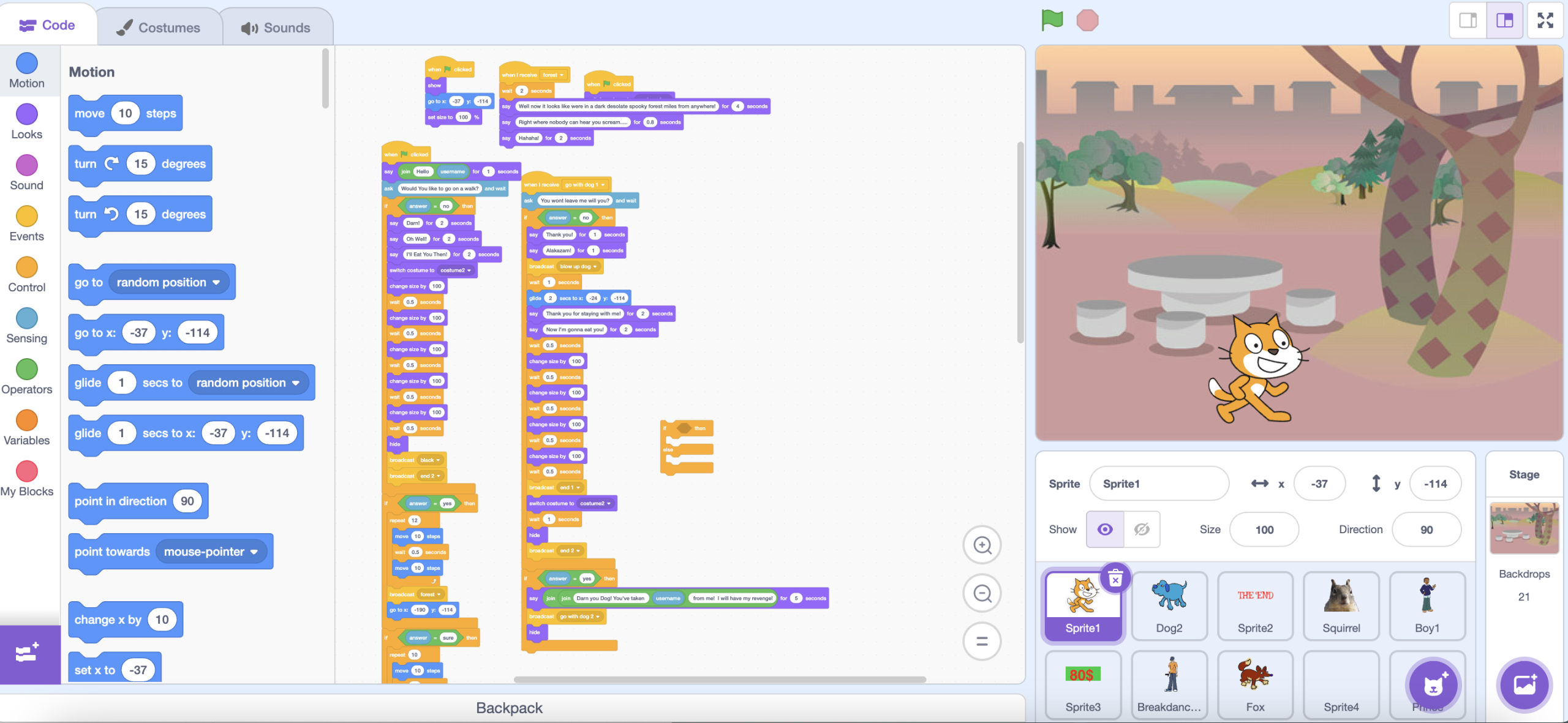Select the Looks block category
This screenshot has width=1568, height=723.
click(x=27, y=122)
